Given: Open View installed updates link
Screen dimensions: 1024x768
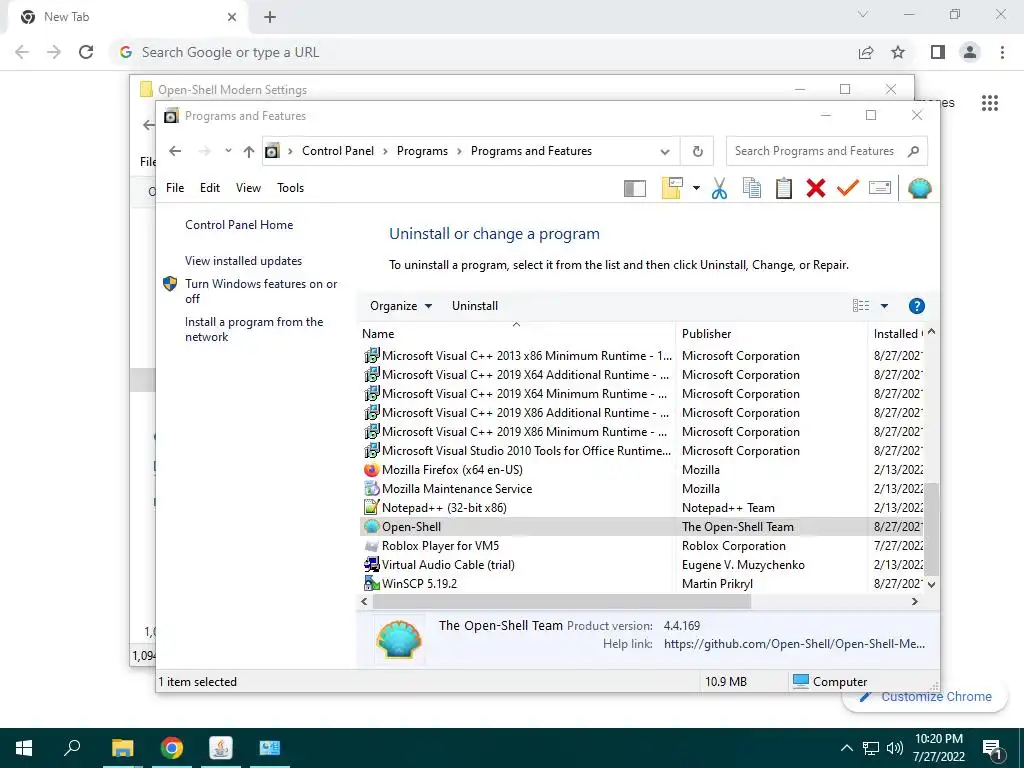Looking at the screenshot, I should coord(243,261).
